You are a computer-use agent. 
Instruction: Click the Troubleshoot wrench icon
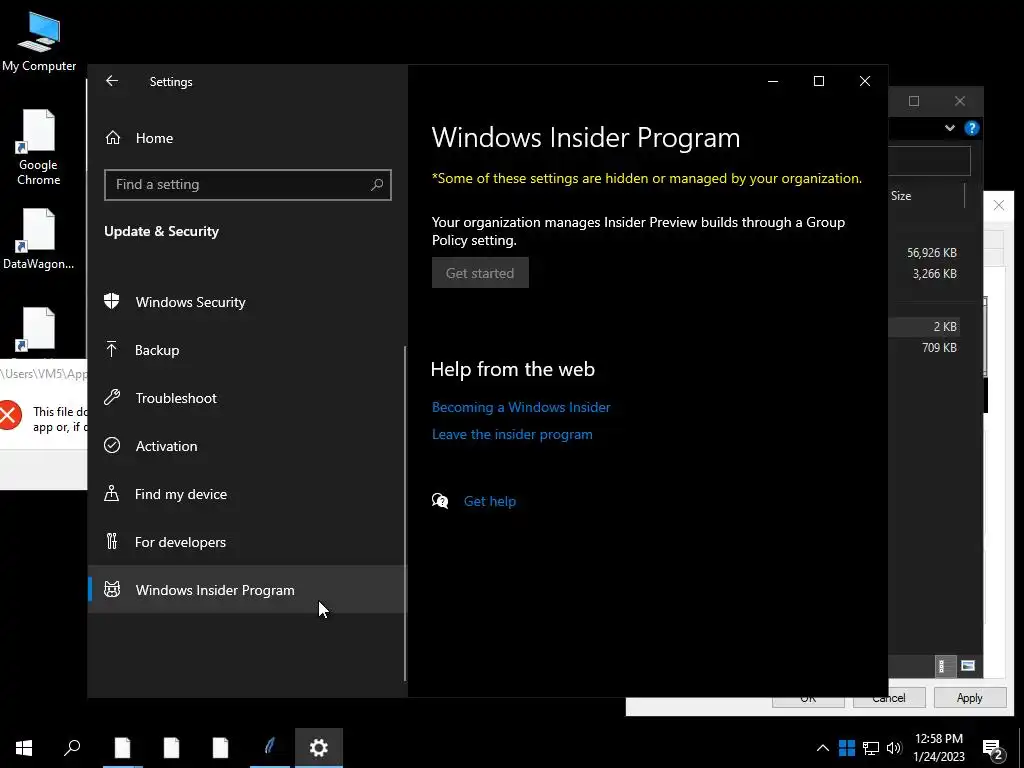coord(112,397)
